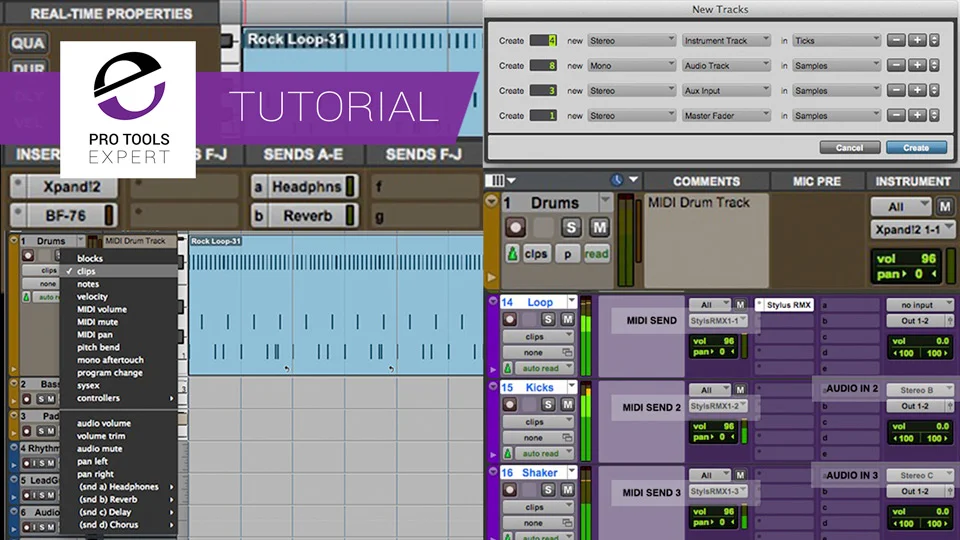Image resolution: width=960 pixels, height=540 pixels.
Task: Click the blue clock icon in mix header
Action: pos(617,180)
